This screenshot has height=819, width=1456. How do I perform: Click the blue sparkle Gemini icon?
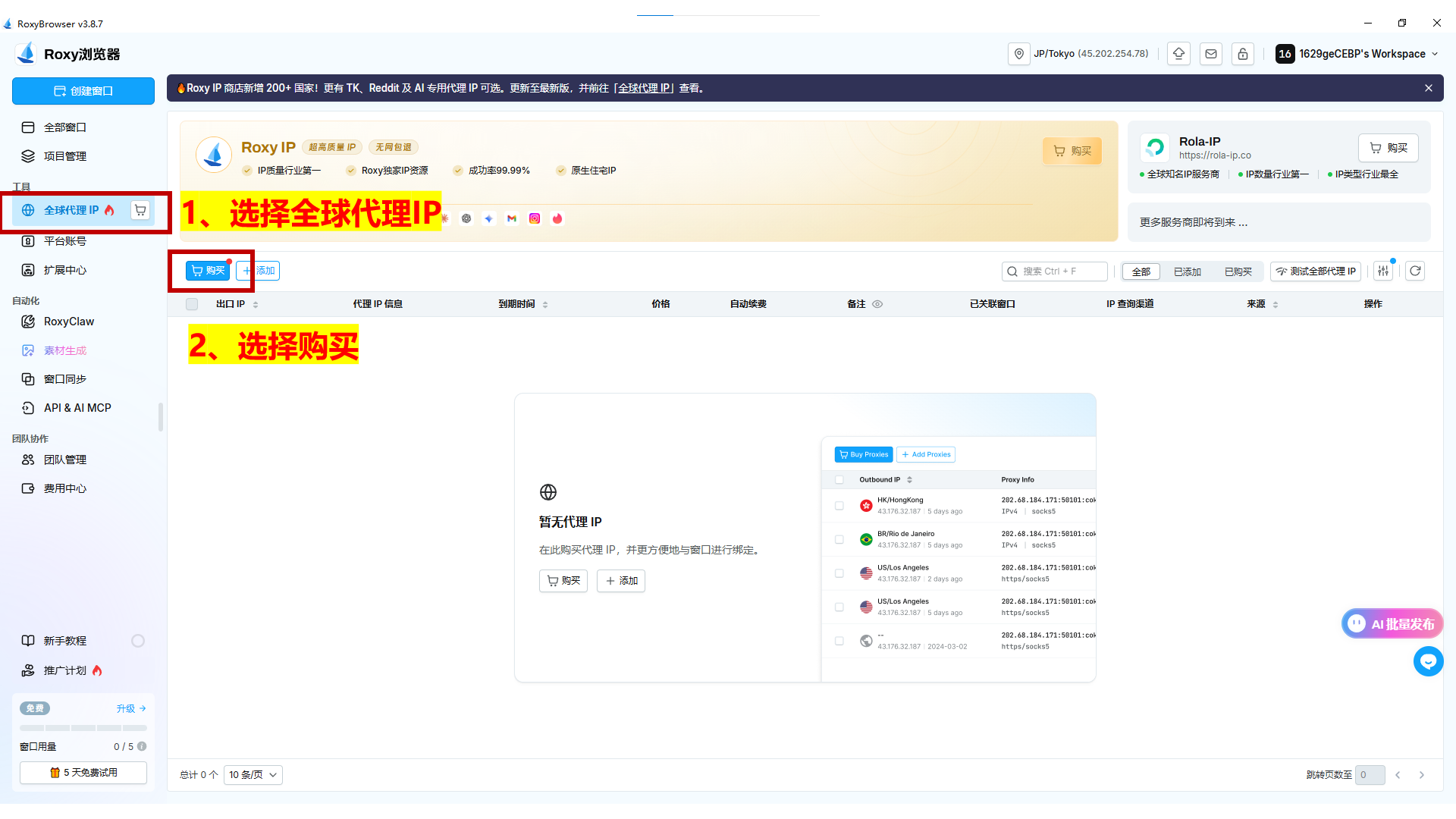tap(489, 218)
